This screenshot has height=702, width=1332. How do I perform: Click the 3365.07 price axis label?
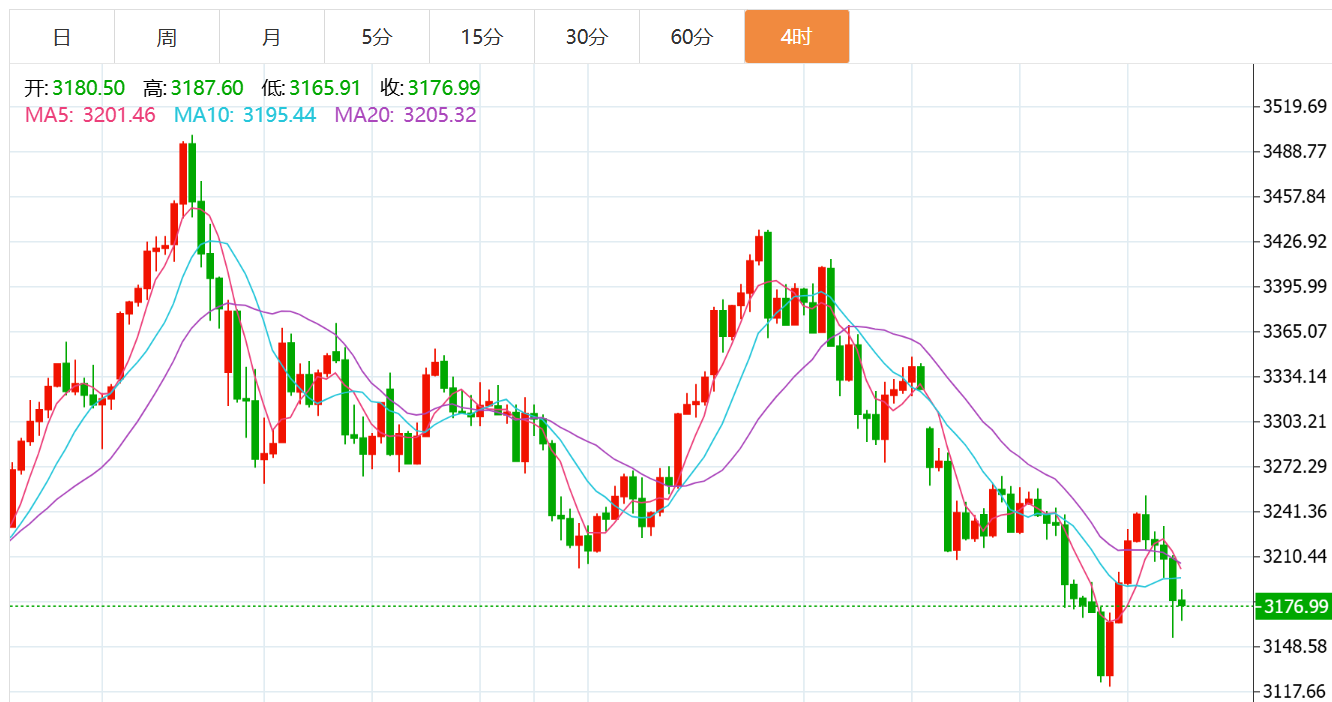1294,331
